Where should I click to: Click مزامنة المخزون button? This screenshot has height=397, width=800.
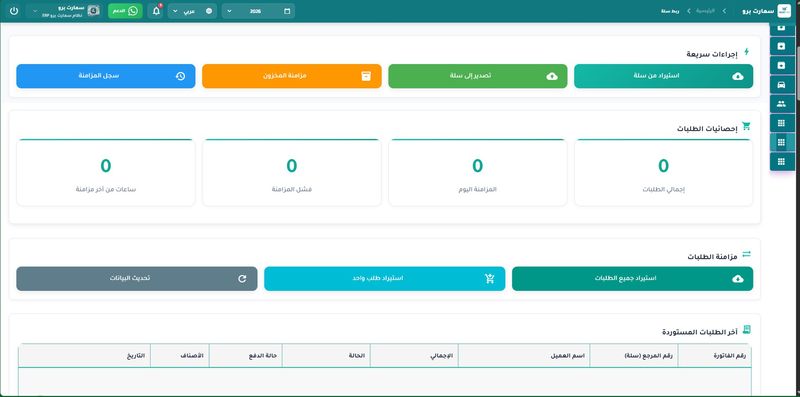(x=292, y=76)
